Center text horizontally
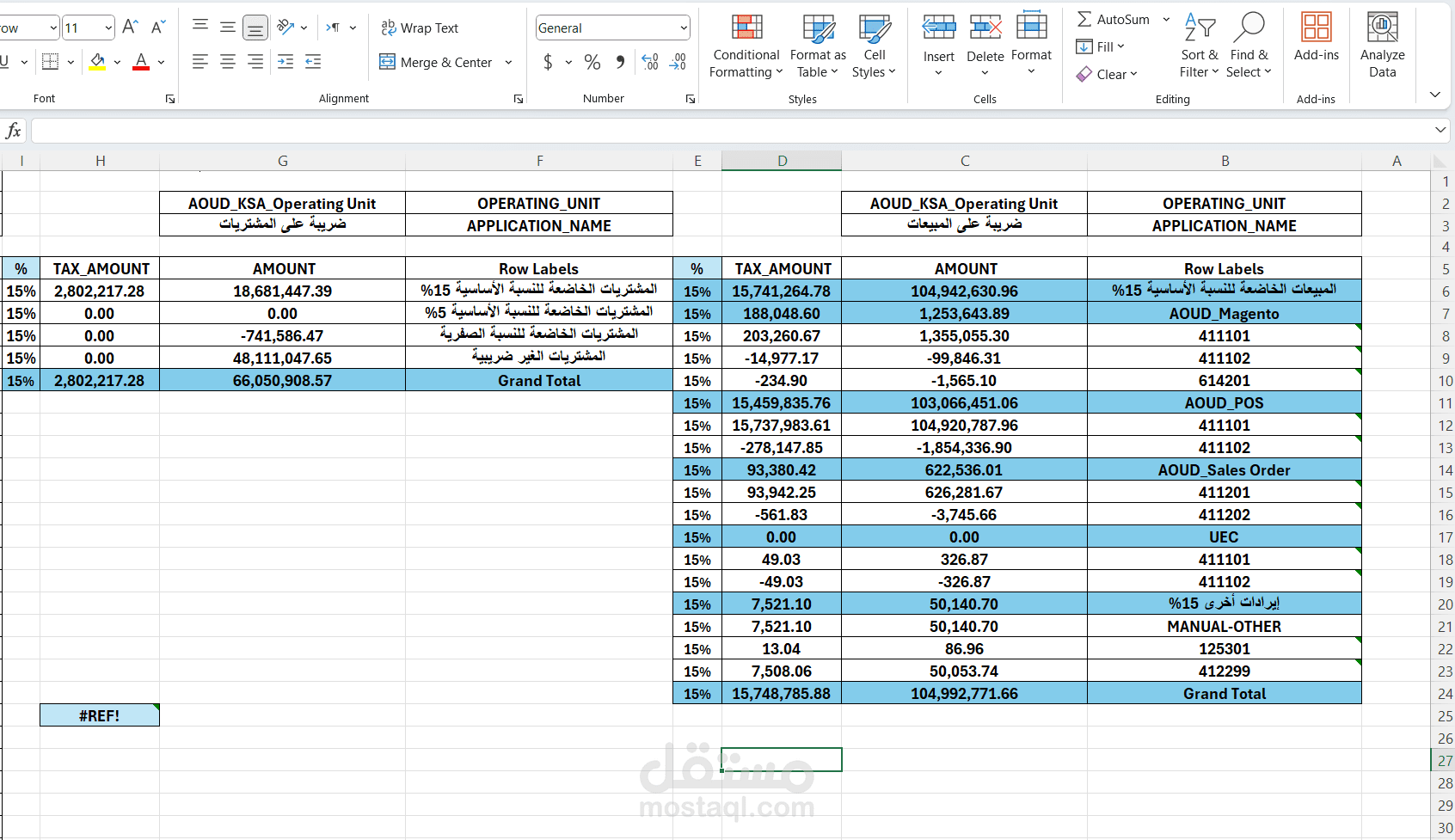The height and width of the screenshot is (840, 1455). [228, 62]
